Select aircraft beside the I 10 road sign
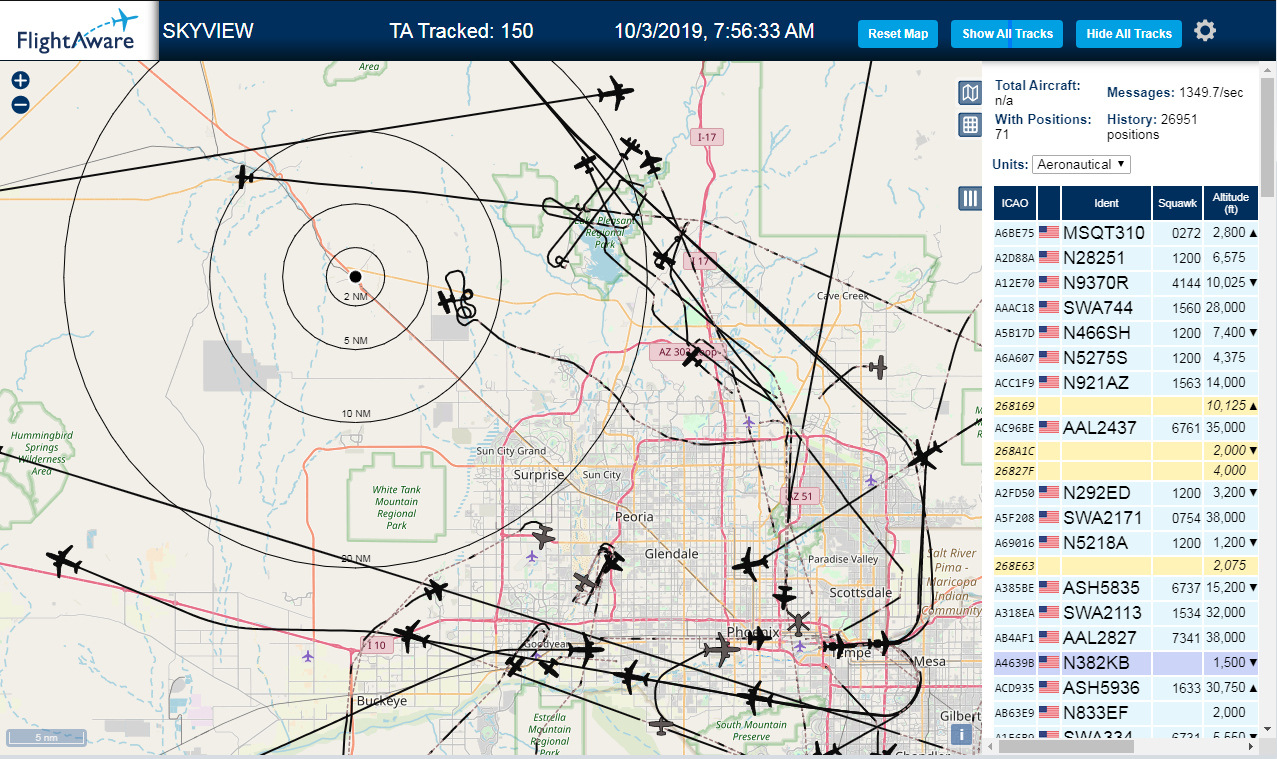 coord(409,635)
